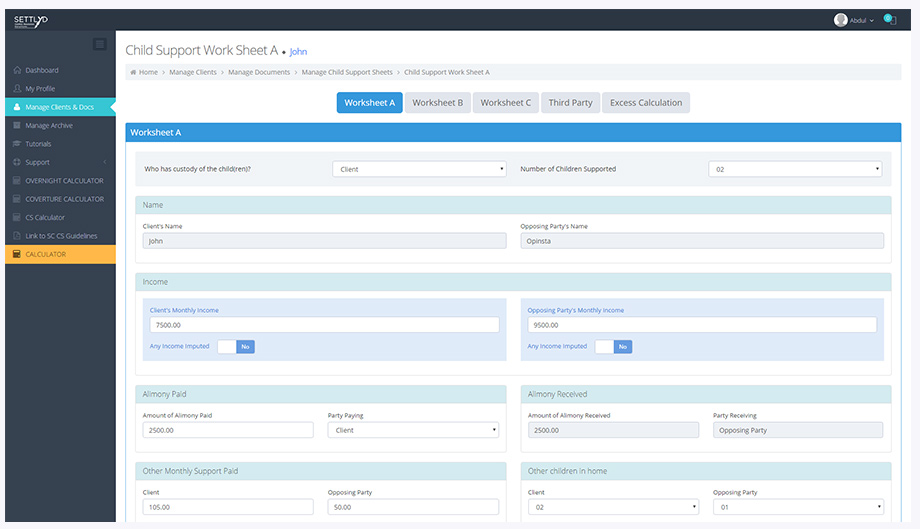
Task: Click the Client's Monthly Income field
Action: point(323,325)
